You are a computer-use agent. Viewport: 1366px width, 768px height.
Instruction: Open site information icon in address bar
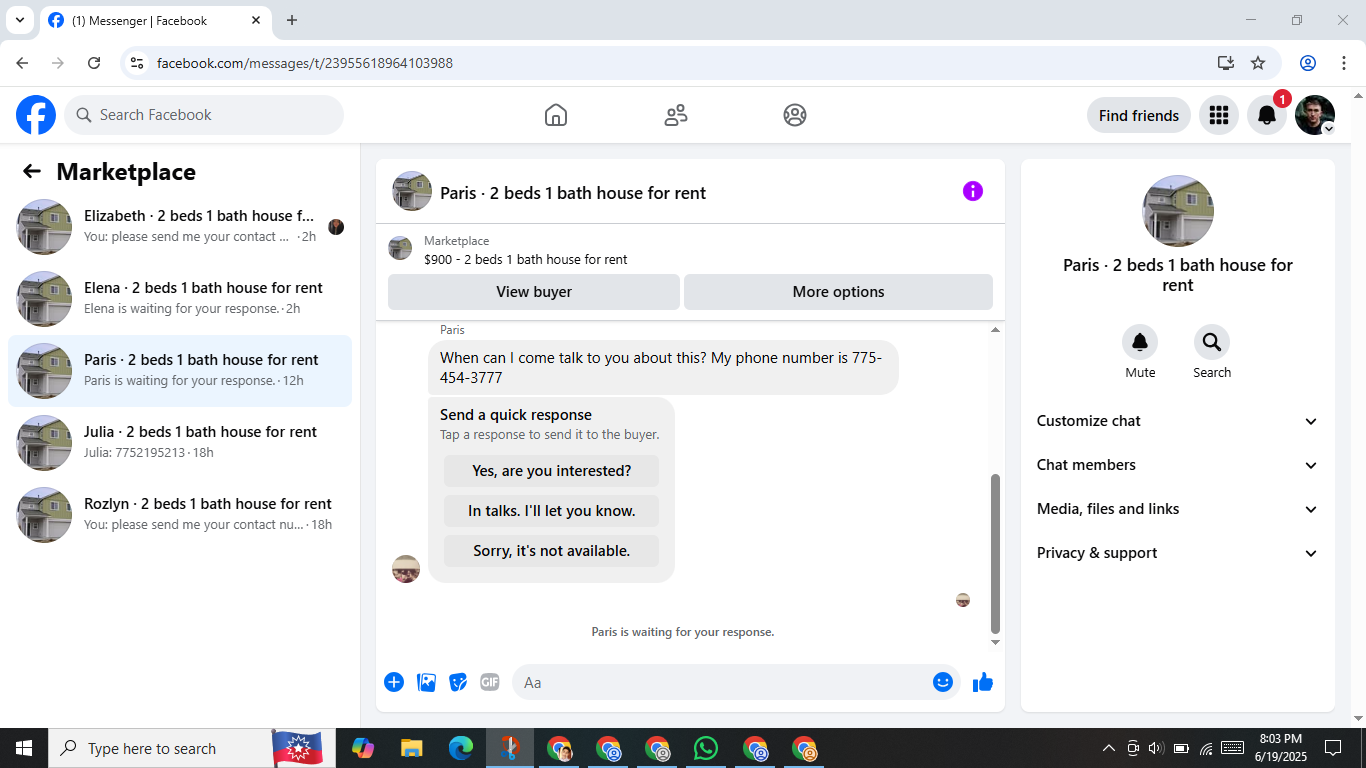pos(138,63)
